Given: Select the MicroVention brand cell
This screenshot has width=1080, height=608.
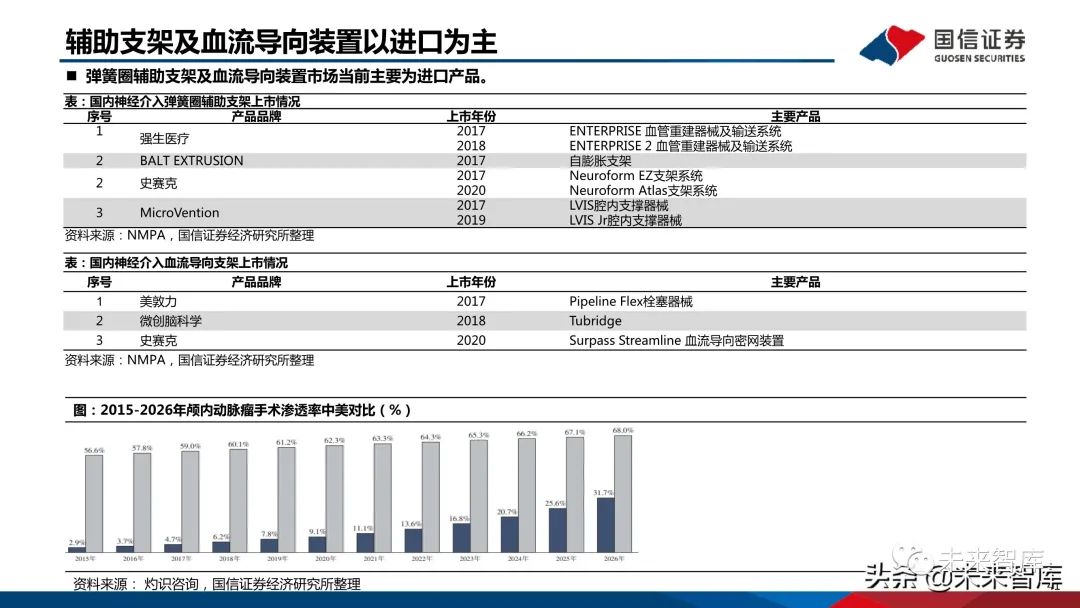Looking at the screenshot, I should [179, 213].
